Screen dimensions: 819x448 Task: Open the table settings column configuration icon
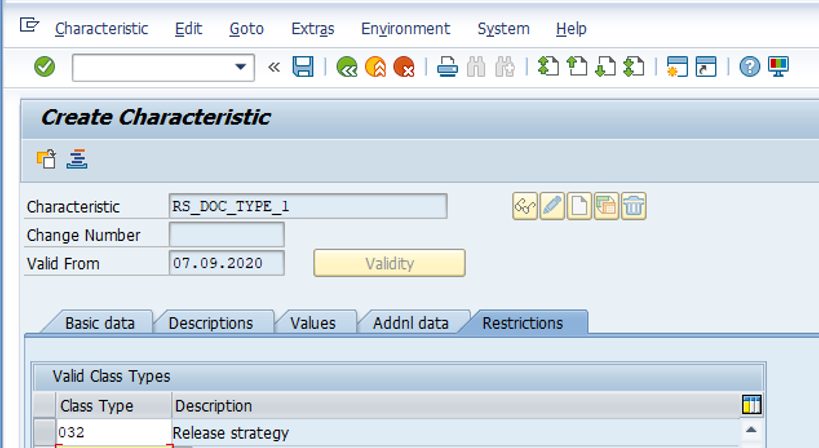pyautogui.click(x=752, y=405)
